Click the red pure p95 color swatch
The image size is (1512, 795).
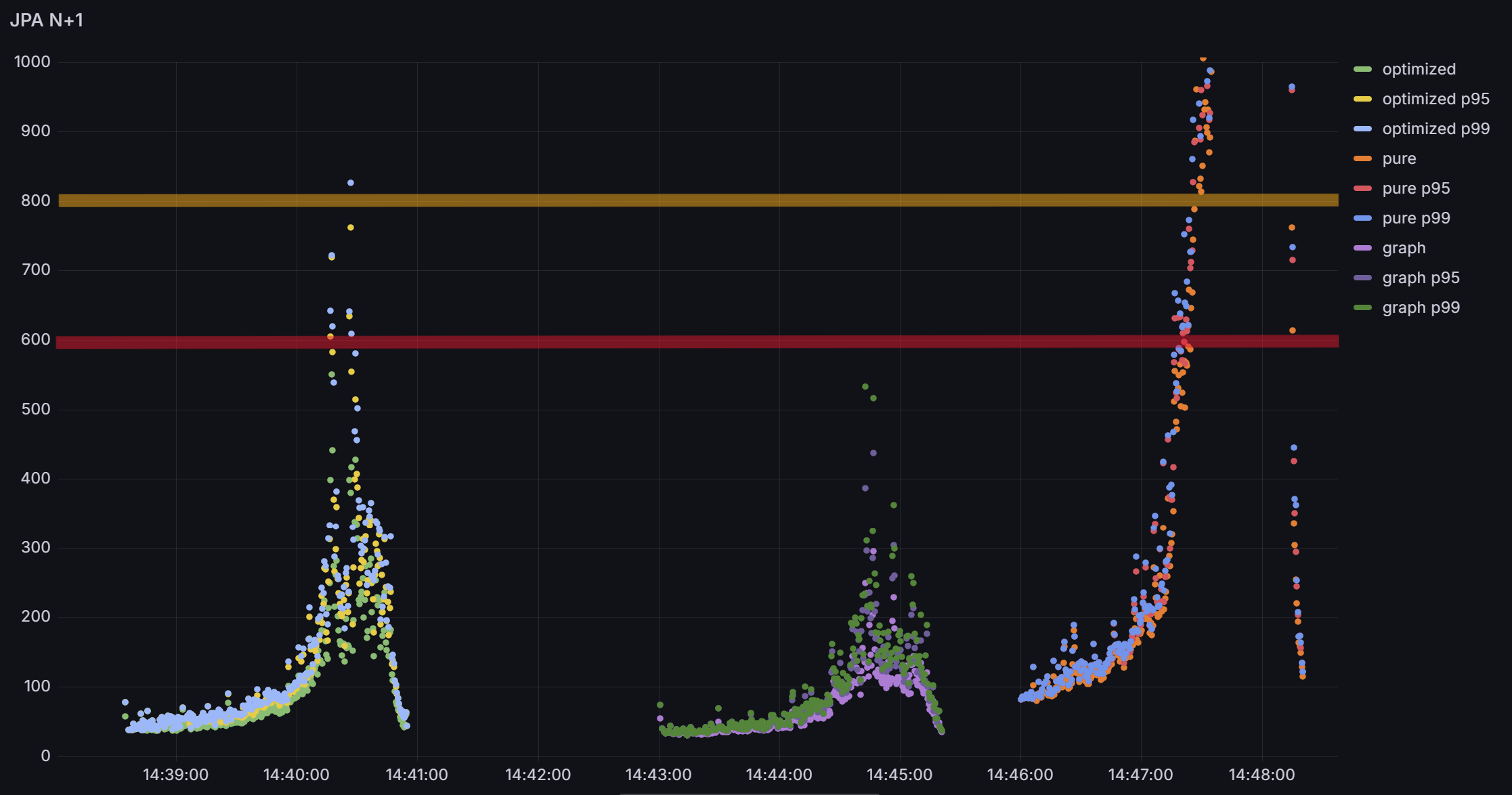pos(1362,188)
